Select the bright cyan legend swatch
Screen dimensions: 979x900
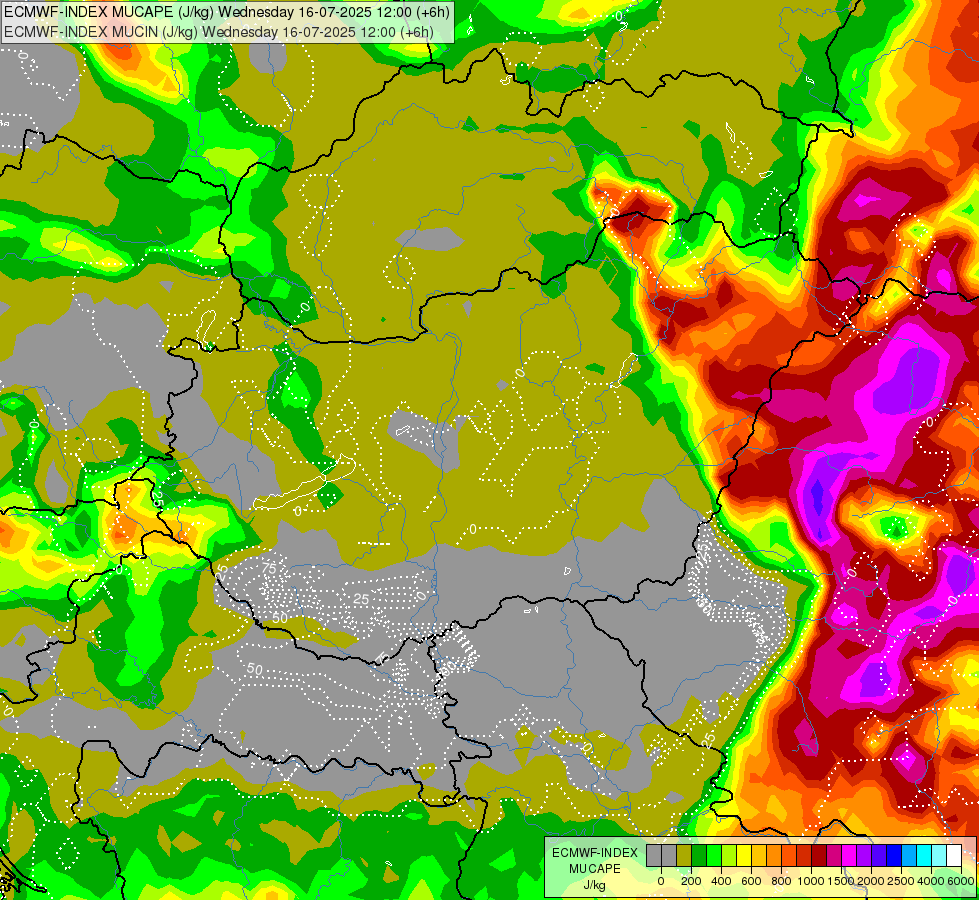pos(924,855)
